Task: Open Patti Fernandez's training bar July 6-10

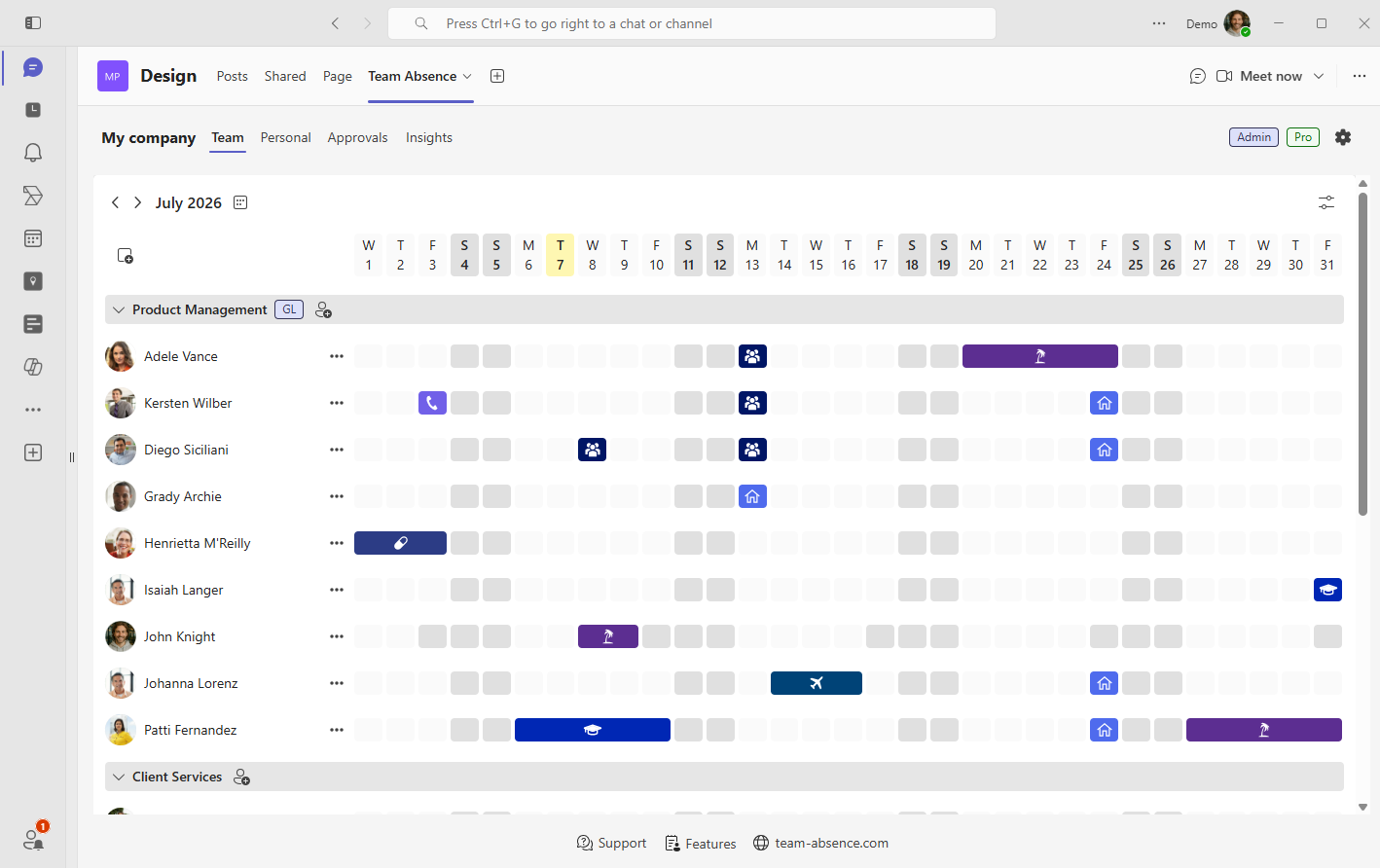Action: click(592, 730)
